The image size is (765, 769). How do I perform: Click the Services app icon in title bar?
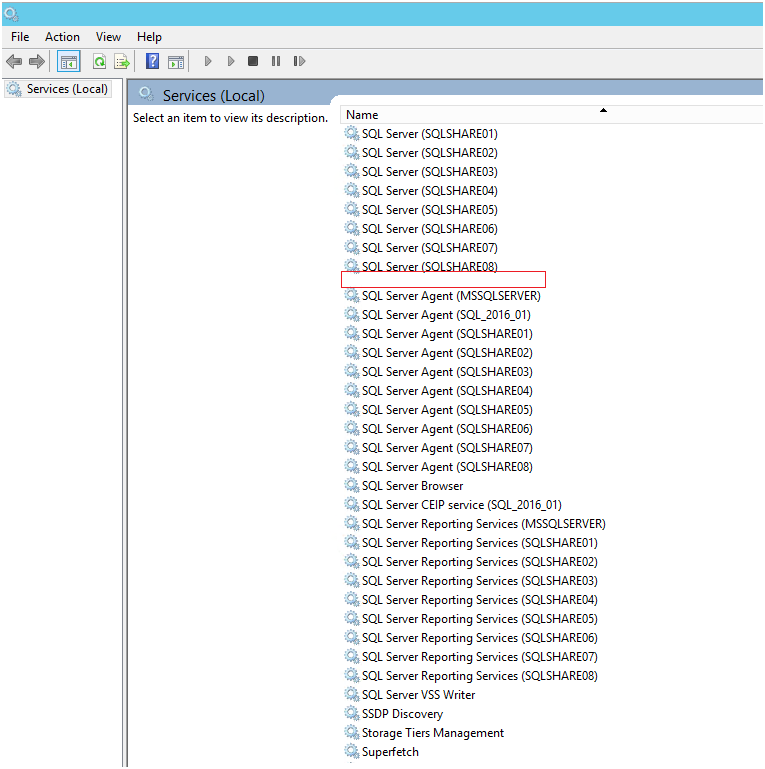tap(11, 15)
